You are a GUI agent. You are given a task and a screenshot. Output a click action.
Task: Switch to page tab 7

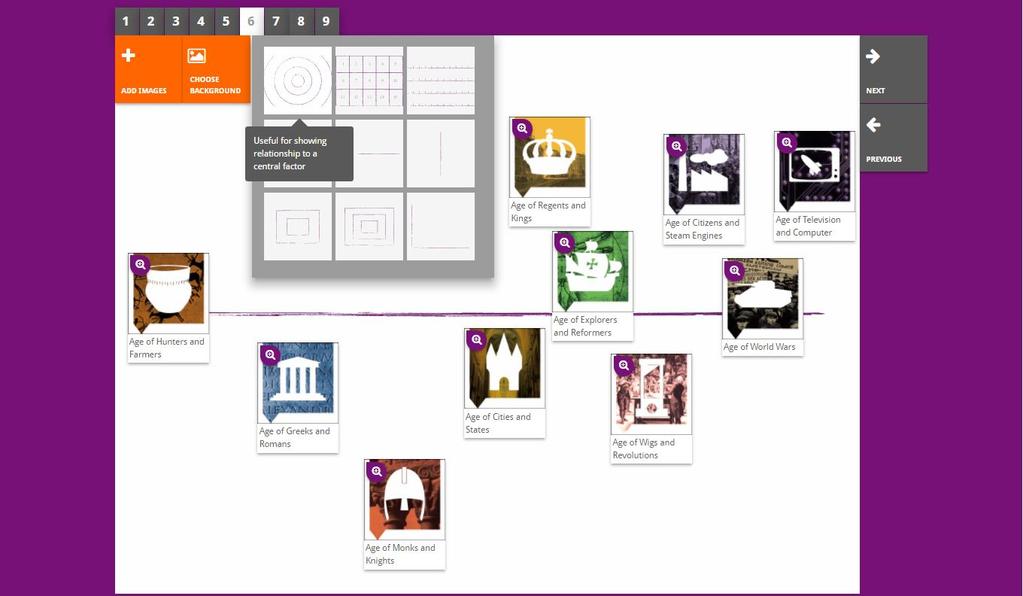(x=276, y=22)
